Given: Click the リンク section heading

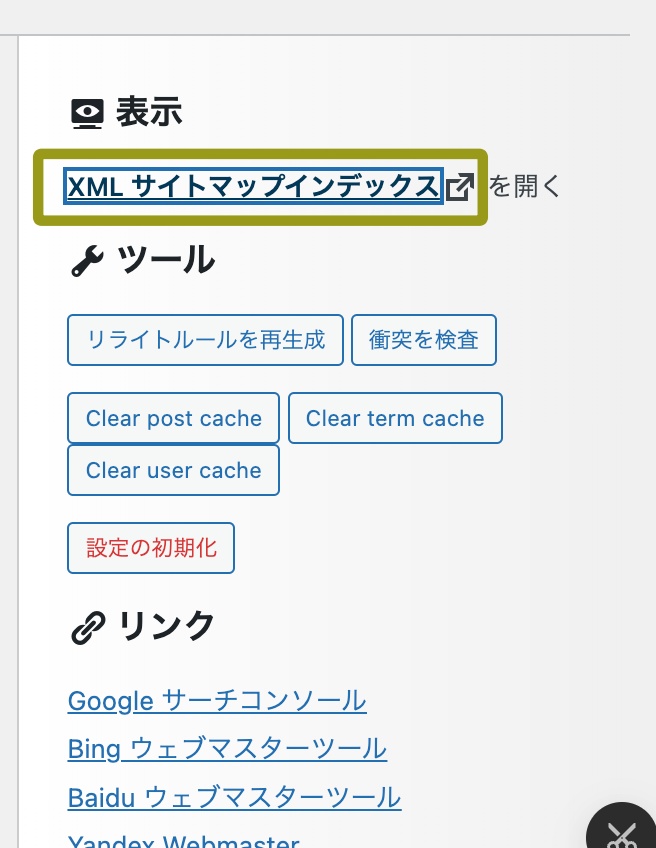Looking at the screenshot, I should (x=165, y=626).
